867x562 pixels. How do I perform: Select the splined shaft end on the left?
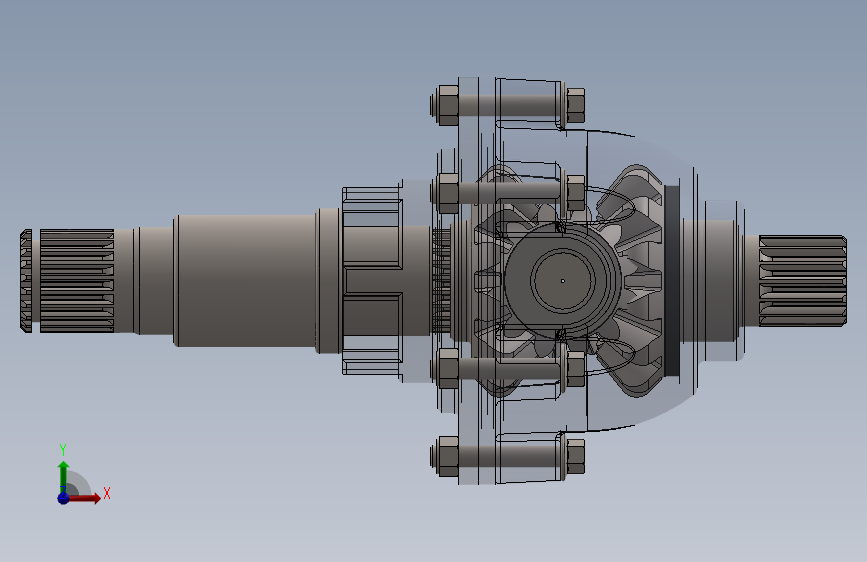pyautogui.click(x=76, y=281)
